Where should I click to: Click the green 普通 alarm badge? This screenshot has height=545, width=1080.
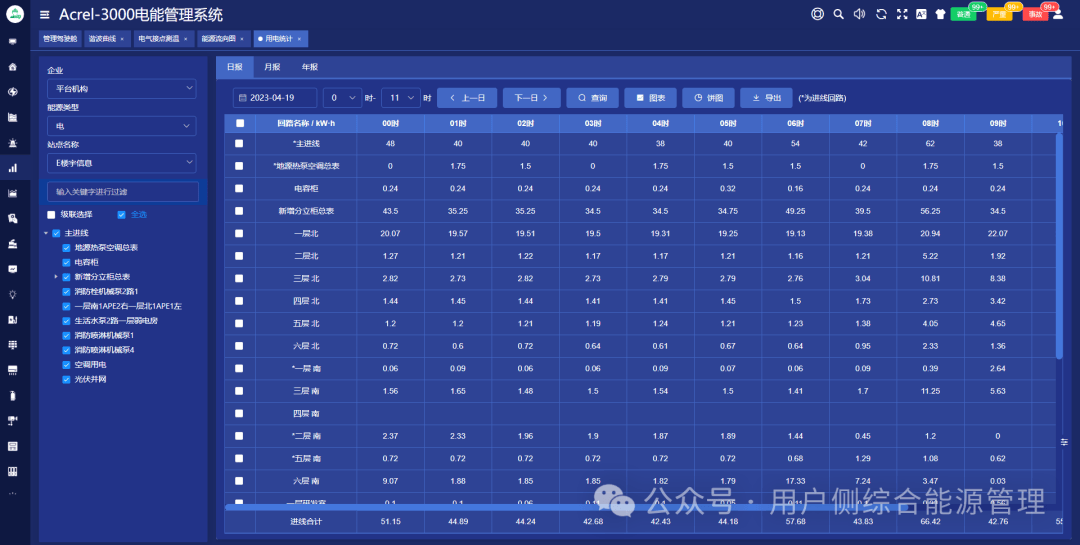pos(964,14)
